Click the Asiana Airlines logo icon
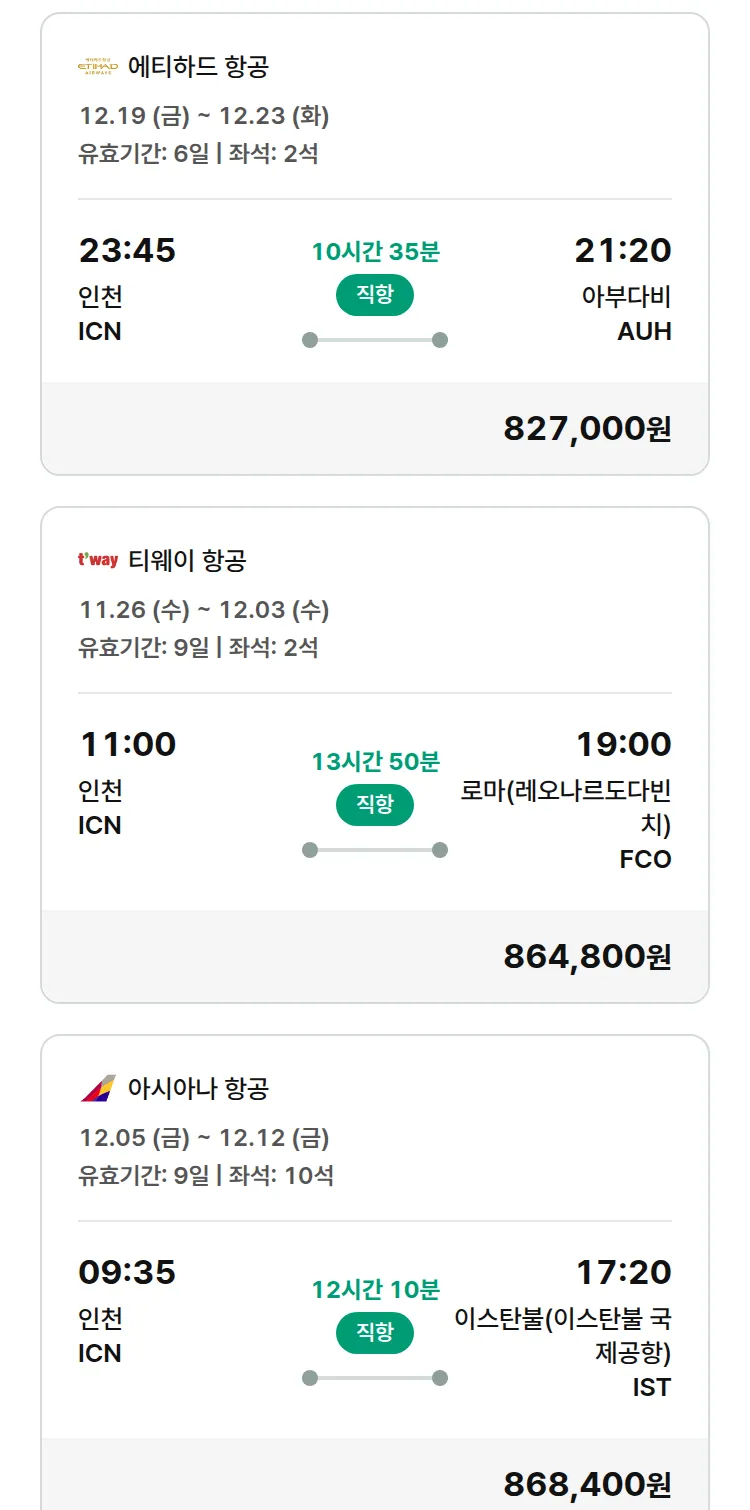The width and height of the screenshot is (750, 1510). [98, 1088]
